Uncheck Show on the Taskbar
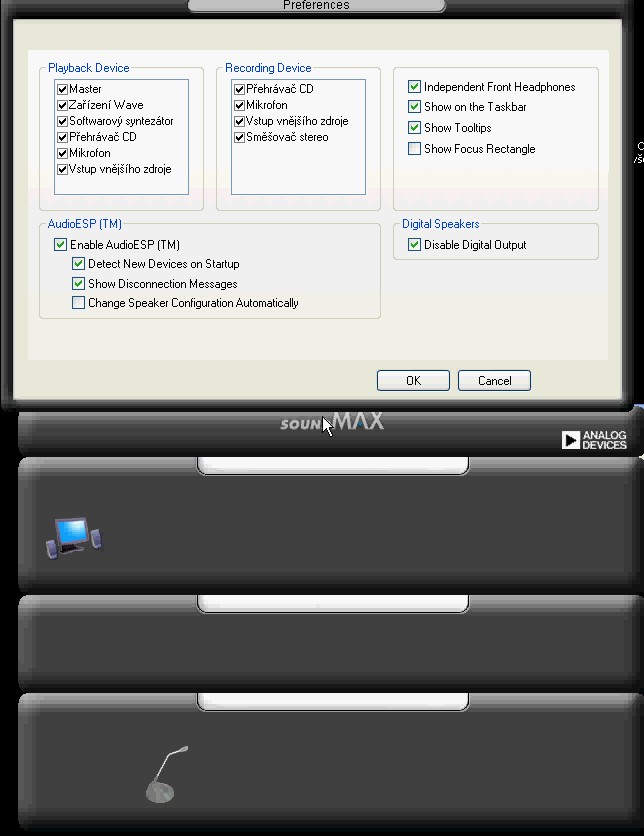This screenshot has width=644, height=836. tap(414, 107)
